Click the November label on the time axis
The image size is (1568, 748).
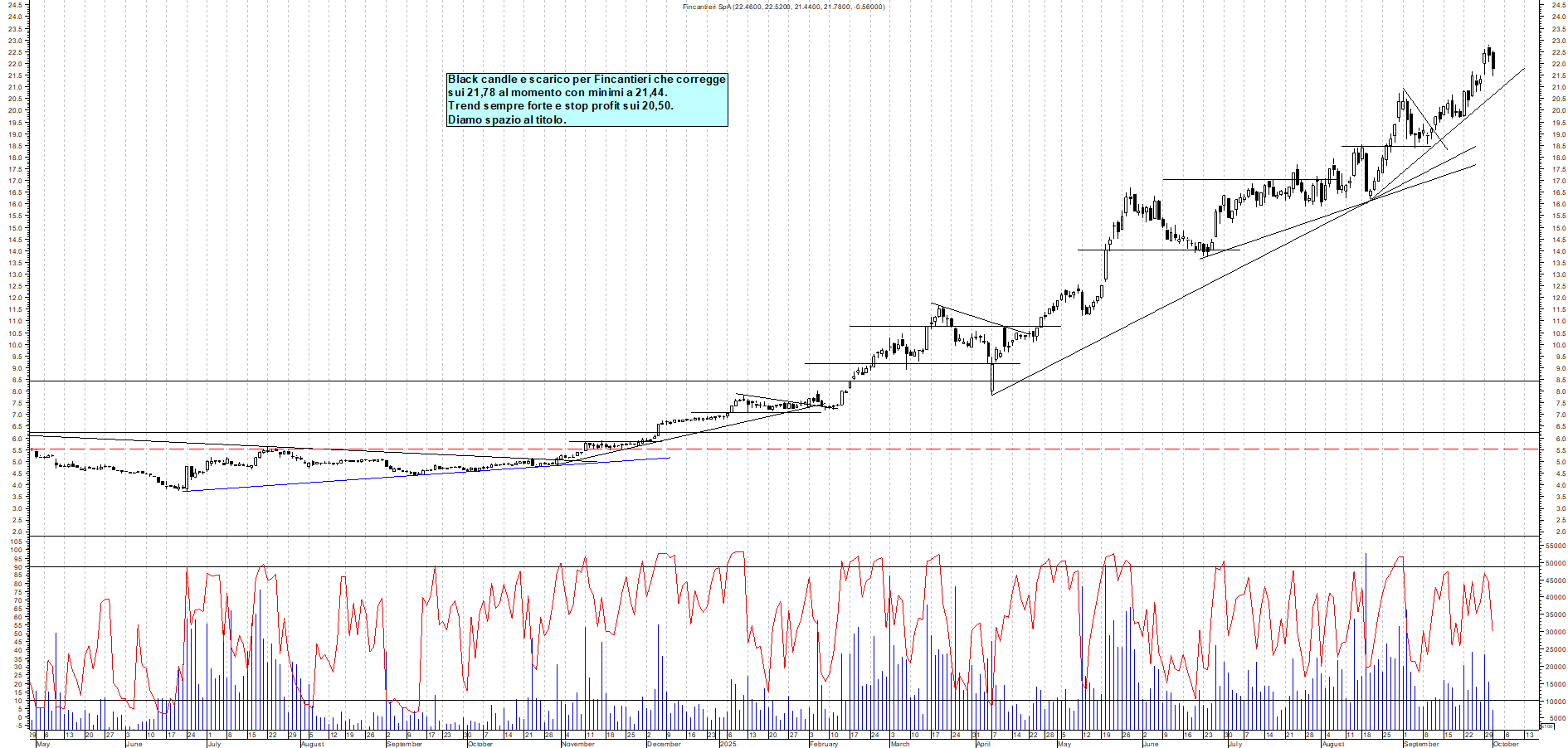[x=578, y=744]
